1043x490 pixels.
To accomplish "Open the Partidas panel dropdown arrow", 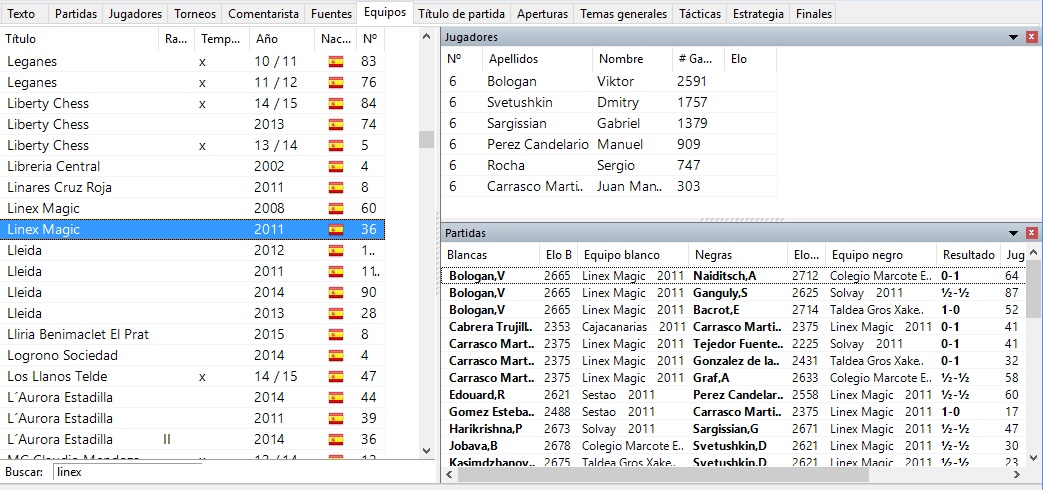I will coord(1014,232).
